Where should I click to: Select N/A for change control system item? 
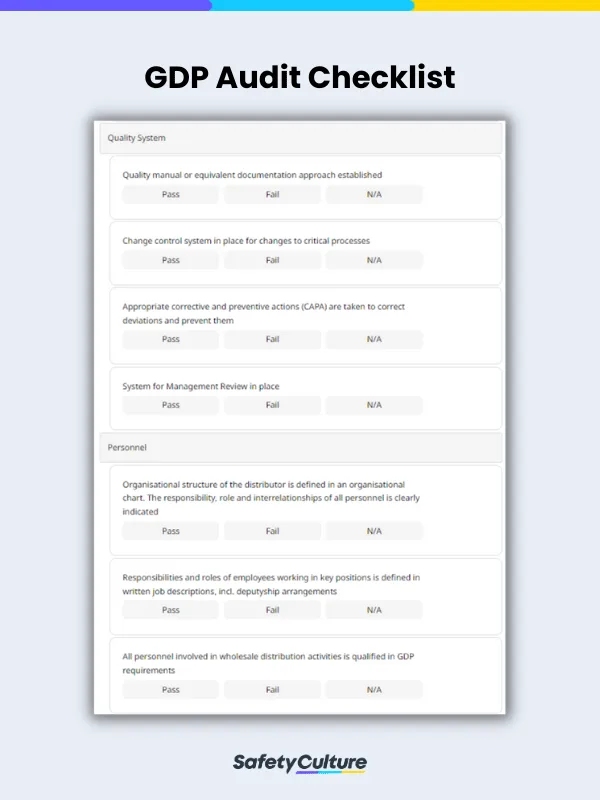coord(373,260)
